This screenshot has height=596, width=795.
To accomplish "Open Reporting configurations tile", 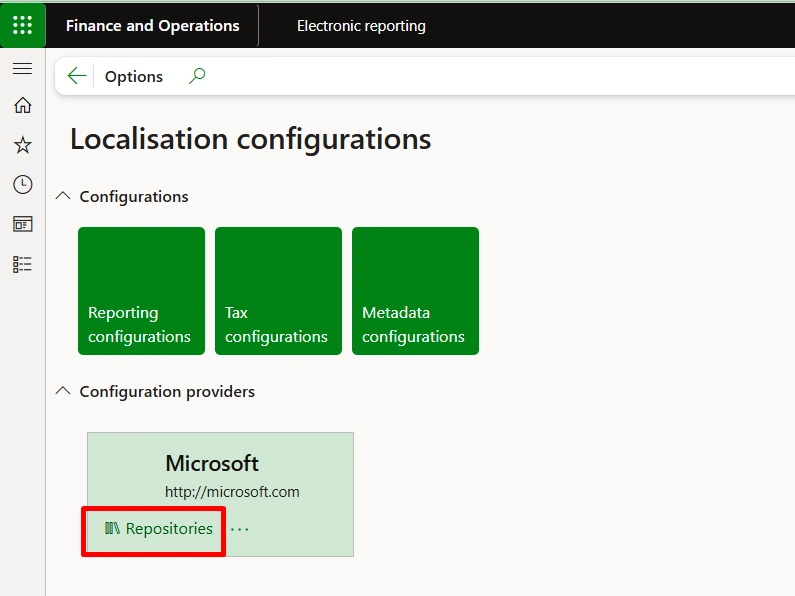I will (x=141, y=291).
